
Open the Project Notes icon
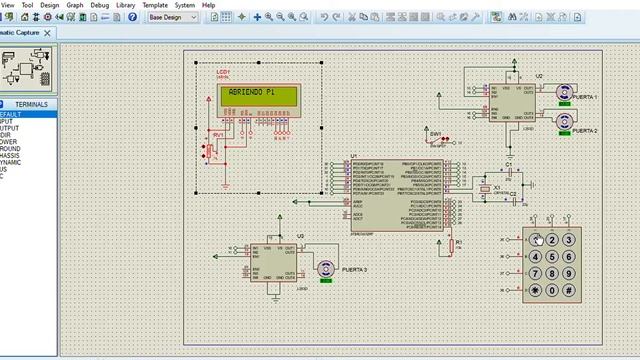point(116,17)
